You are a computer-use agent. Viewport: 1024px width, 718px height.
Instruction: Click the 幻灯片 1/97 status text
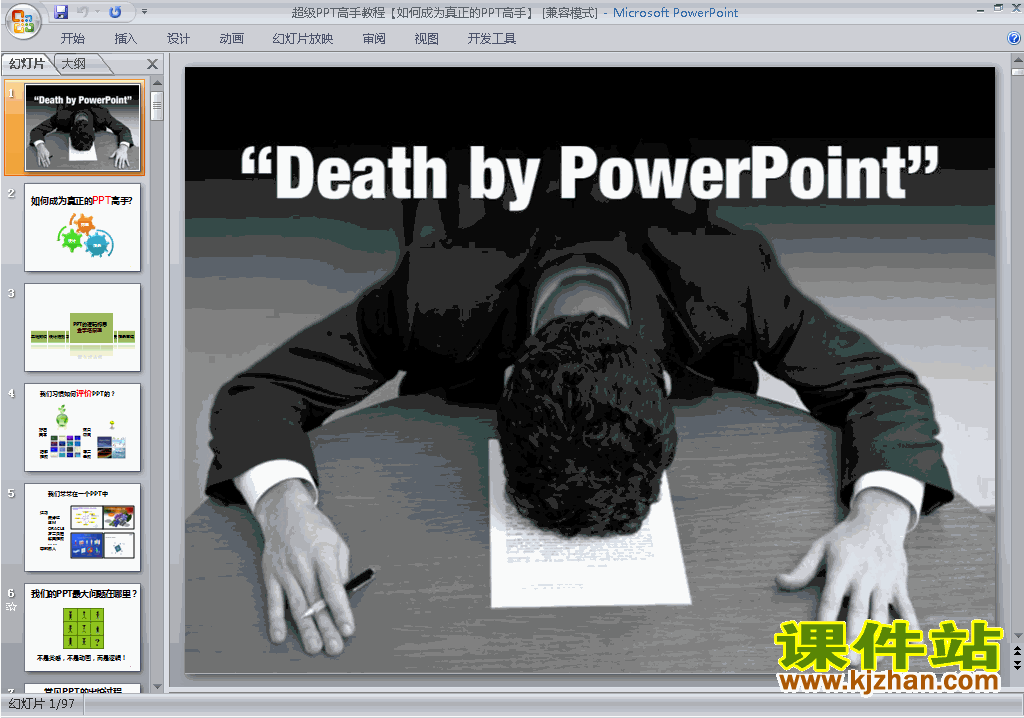pyautogui.click(x=42, y=704)
